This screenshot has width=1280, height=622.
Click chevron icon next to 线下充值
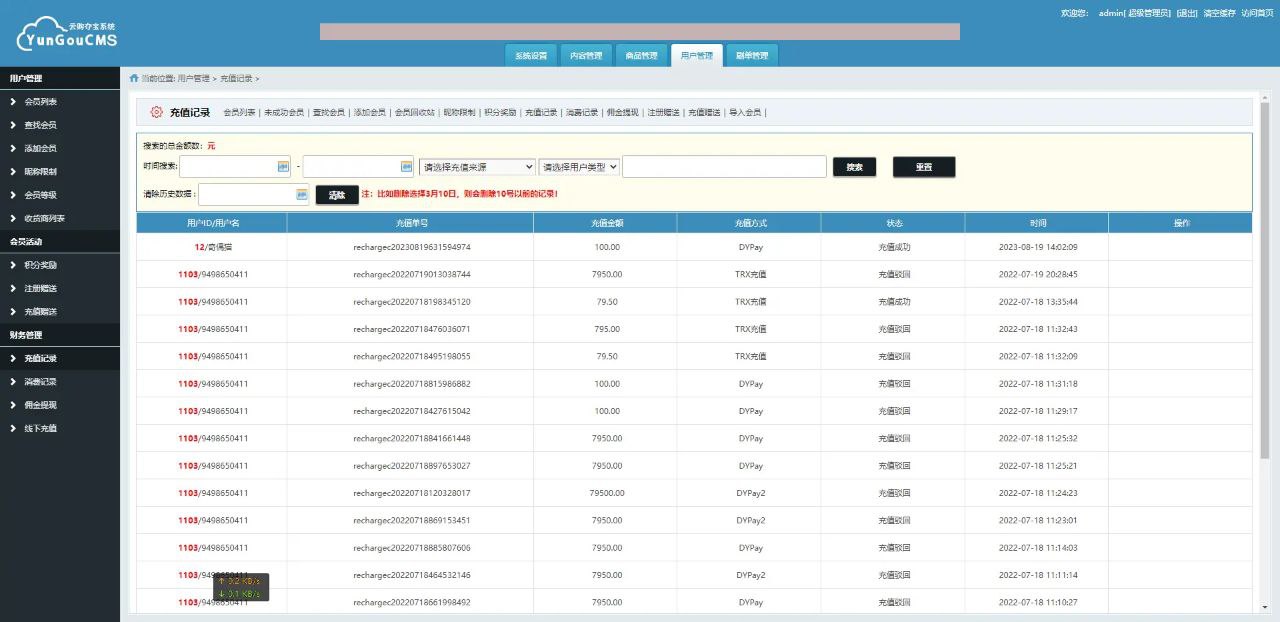point(13,428)
